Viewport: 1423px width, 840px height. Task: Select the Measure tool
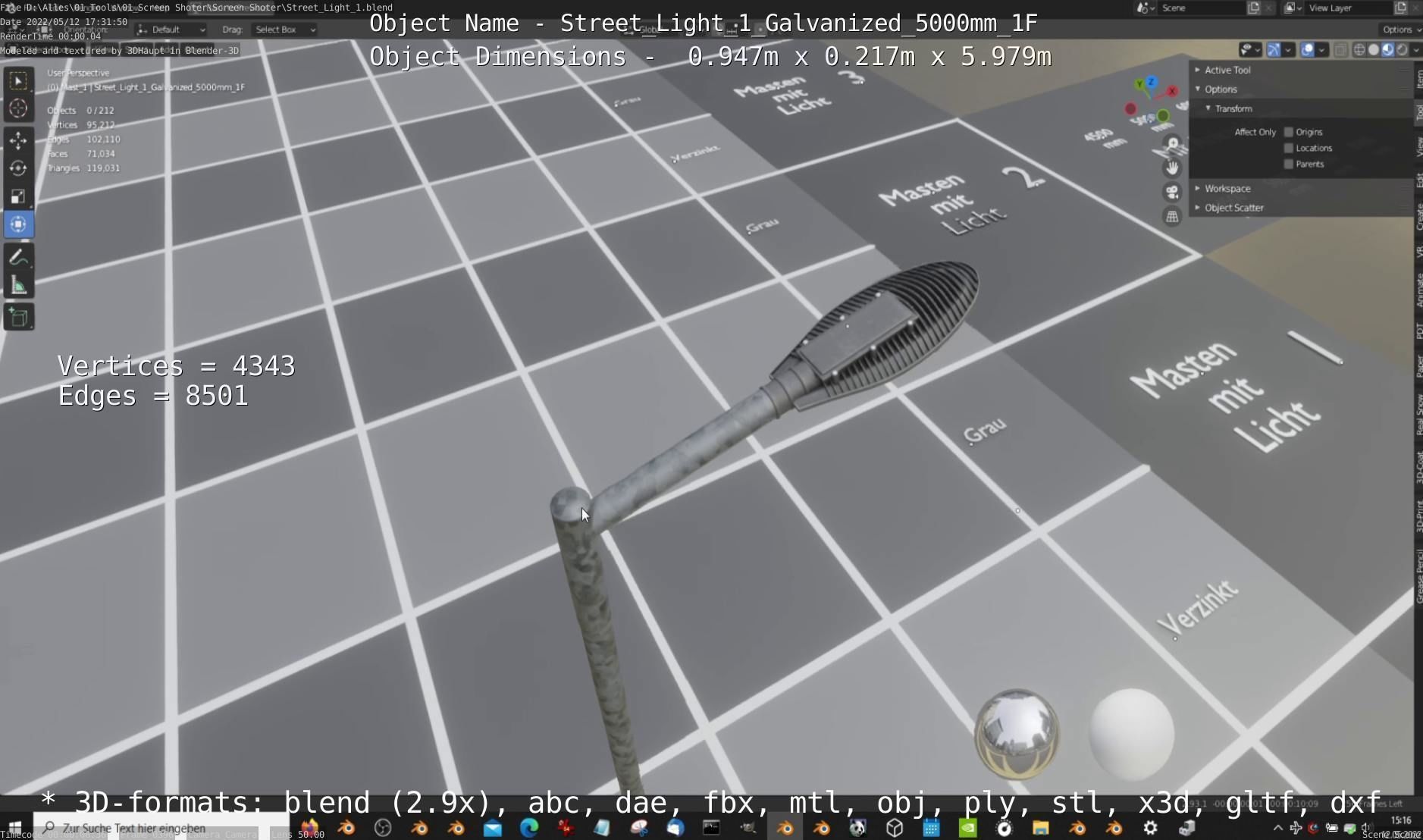click(18, 286)
